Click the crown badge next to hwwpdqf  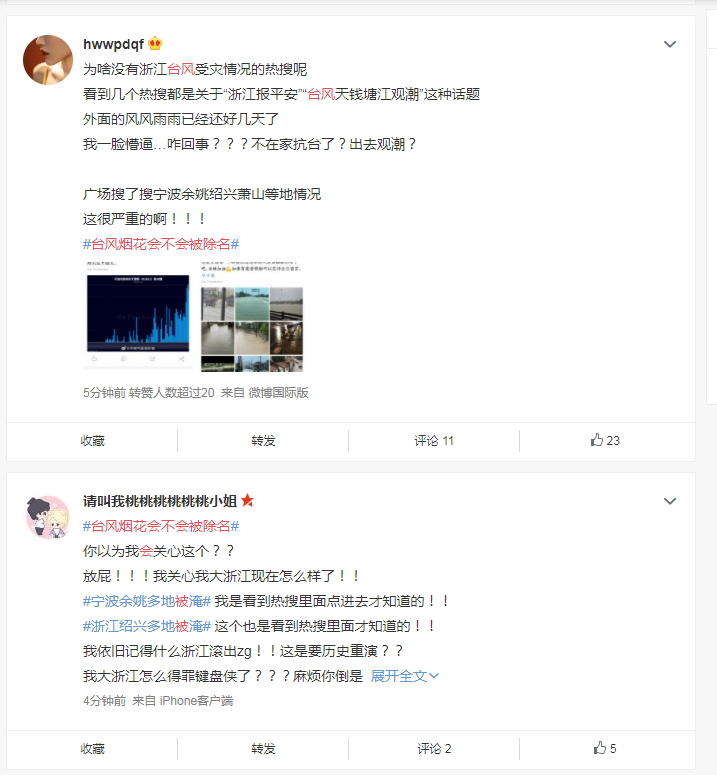[x=155, y=43]
